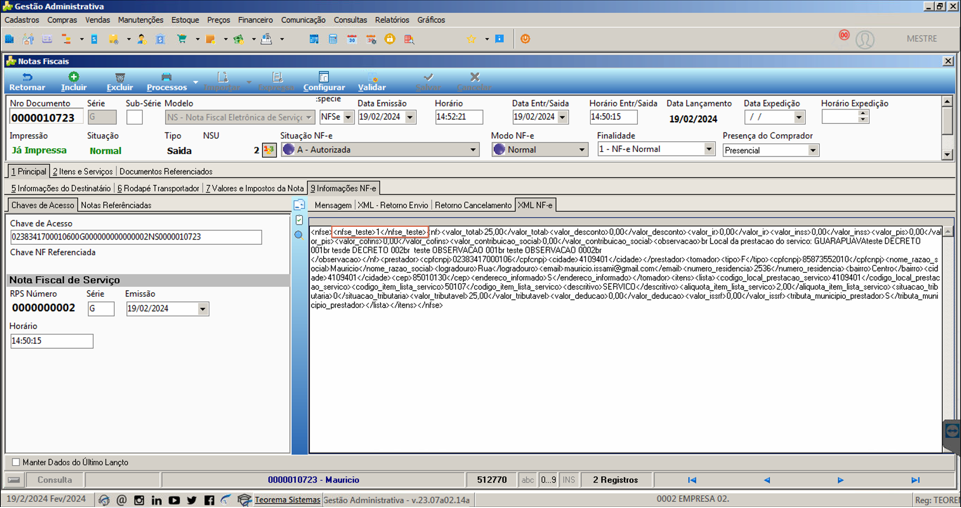The height and width of the screenshot is (508, 961).
Task: Open the YouTube icon in status bar
Action: (174, 500)
